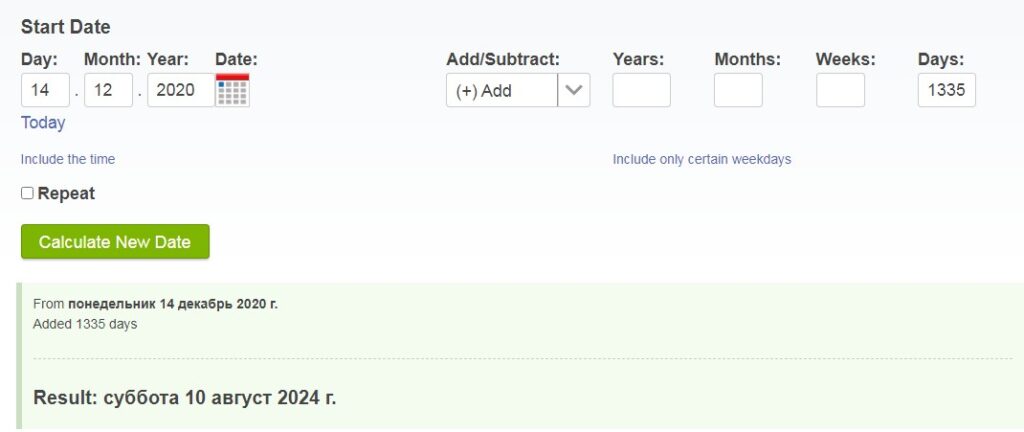This screenshot has height=432, width=1024.
Task: Select the Days field containing 1335
Action: point(947,90)
